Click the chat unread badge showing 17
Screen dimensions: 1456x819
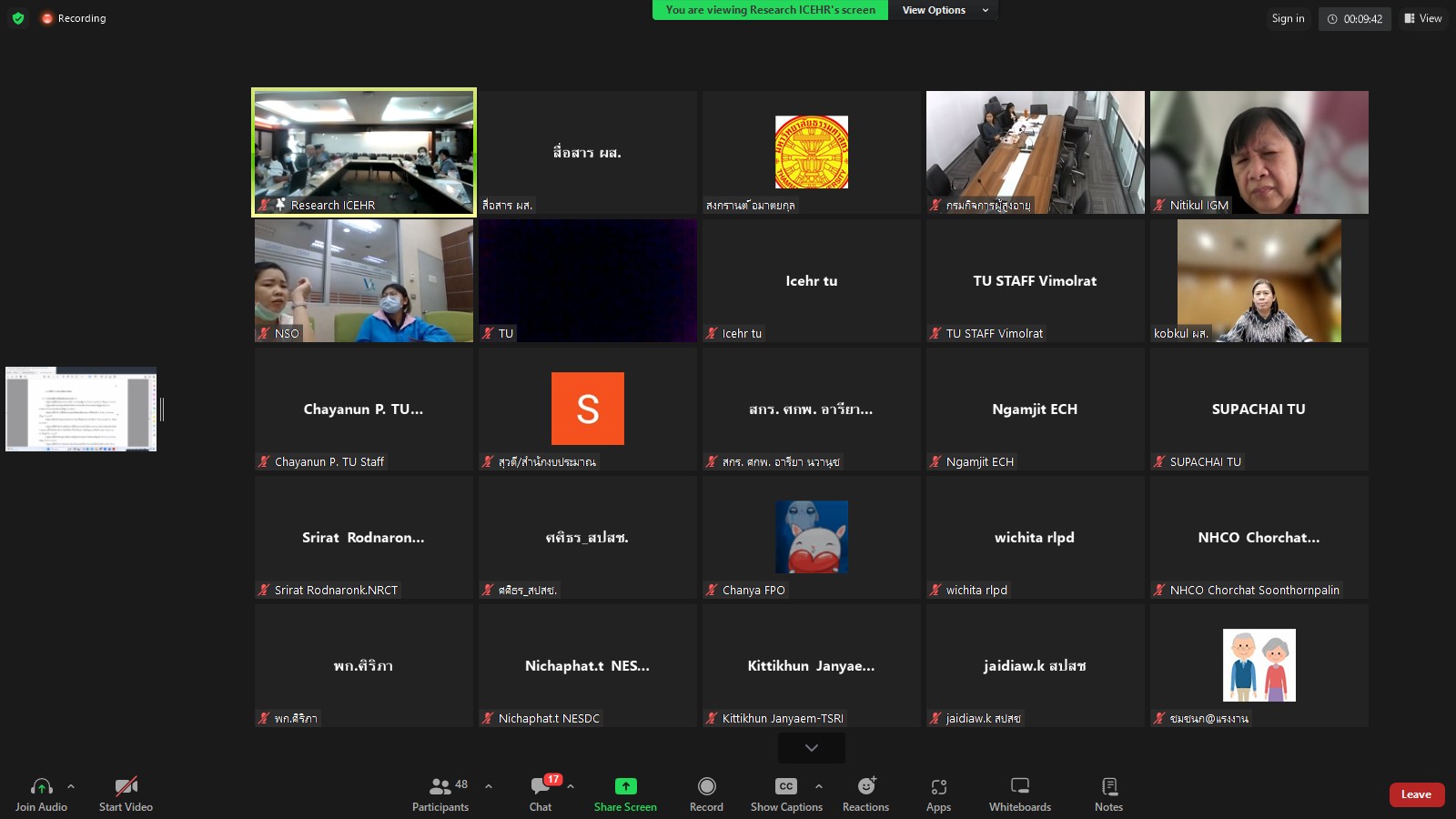pos(553,779)
